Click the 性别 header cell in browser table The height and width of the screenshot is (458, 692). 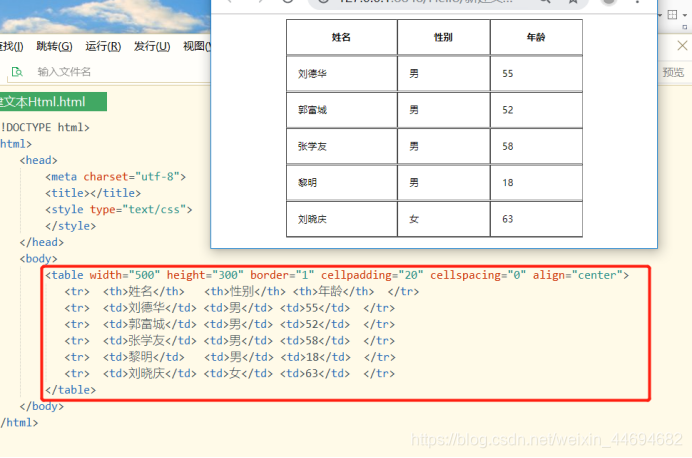coord(444,37)
